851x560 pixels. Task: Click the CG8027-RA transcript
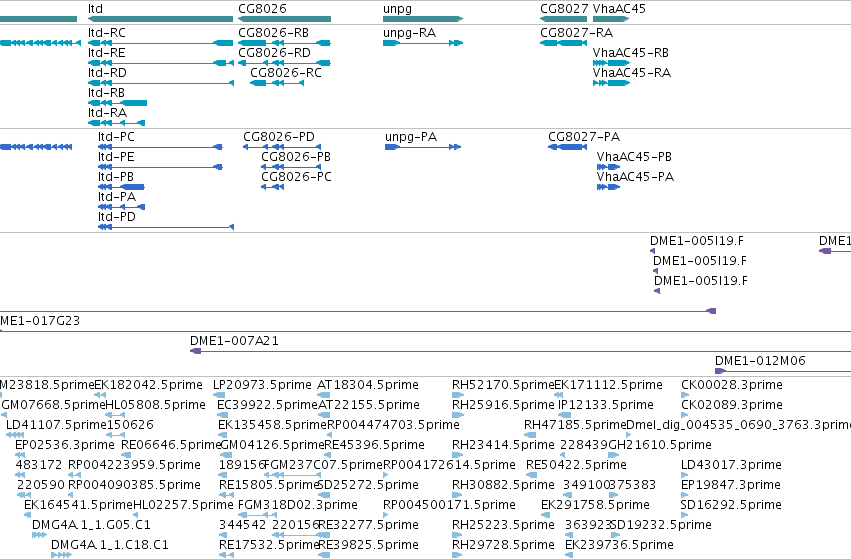(564, 43)
